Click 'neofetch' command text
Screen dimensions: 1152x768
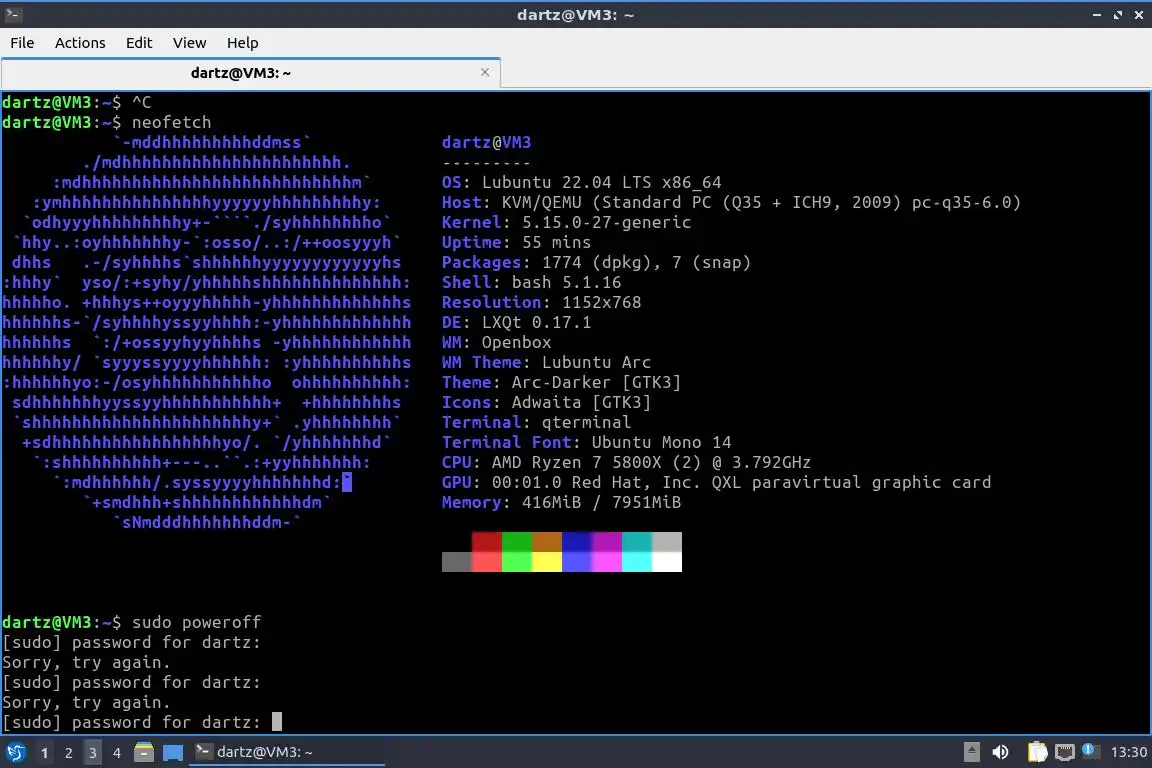click(171, 122)
